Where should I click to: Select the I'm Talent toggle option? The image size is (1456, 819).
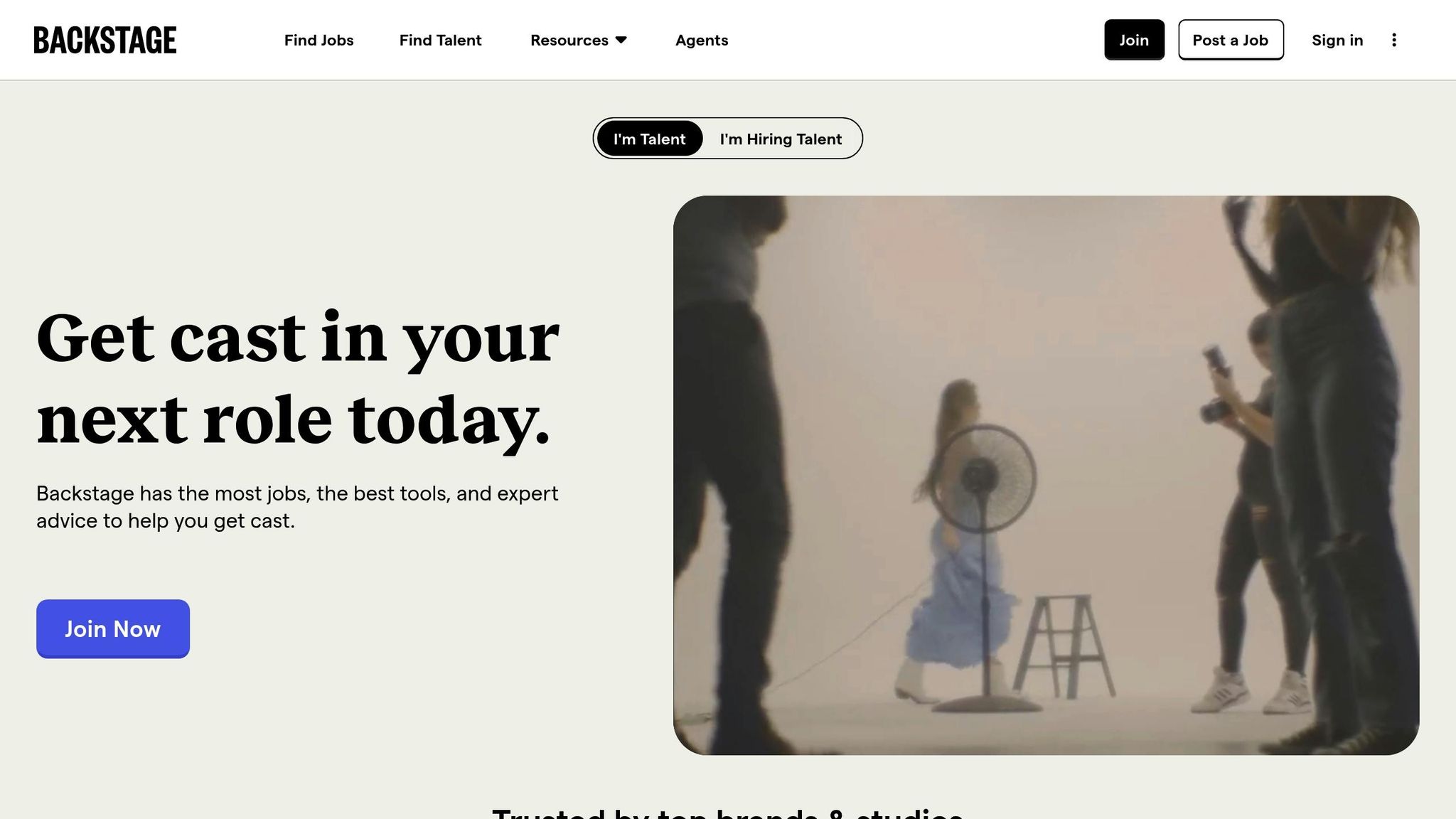[649, 139]
